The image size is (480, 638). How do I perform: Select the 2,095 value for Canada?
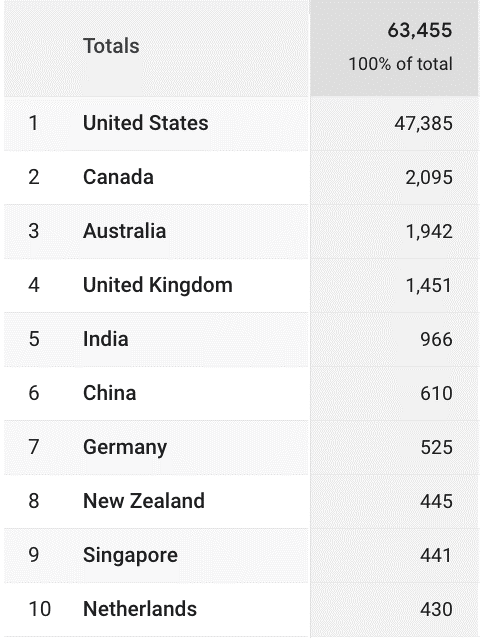click(429, 178)
